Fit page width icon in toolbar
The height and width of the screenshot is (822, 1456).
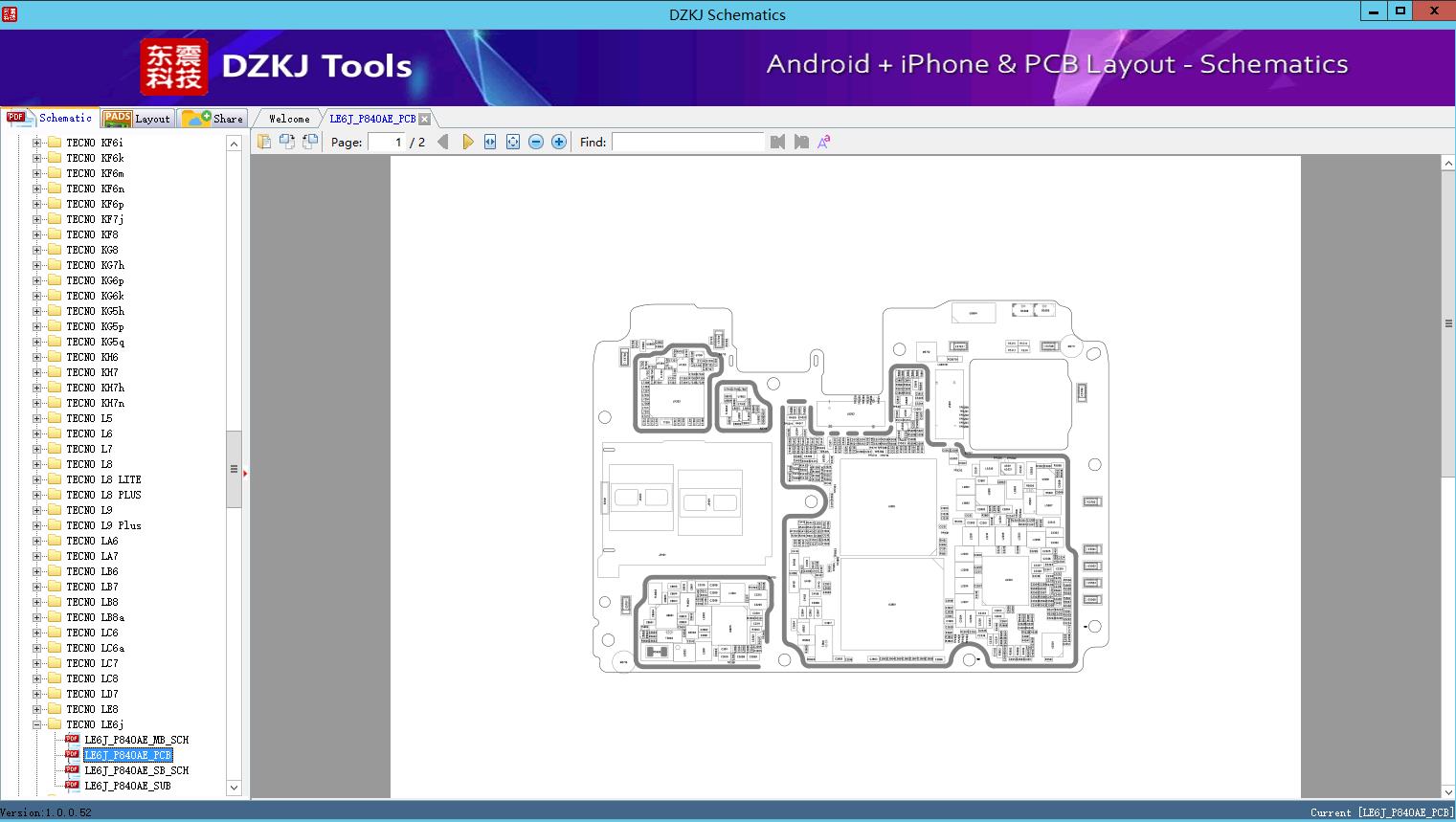pos(490,142)
